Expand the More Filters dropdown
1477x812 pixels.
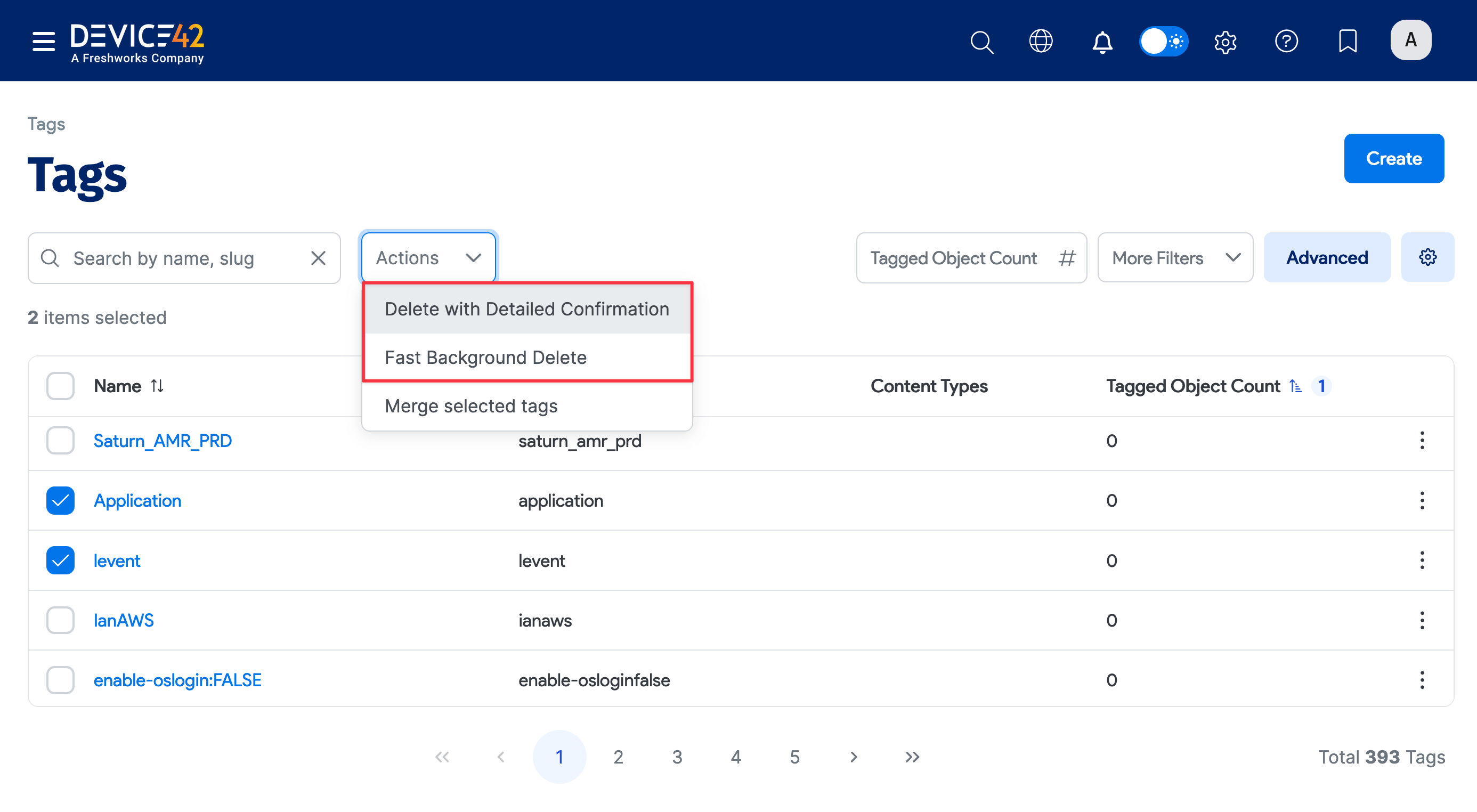tap(1175, 257)
